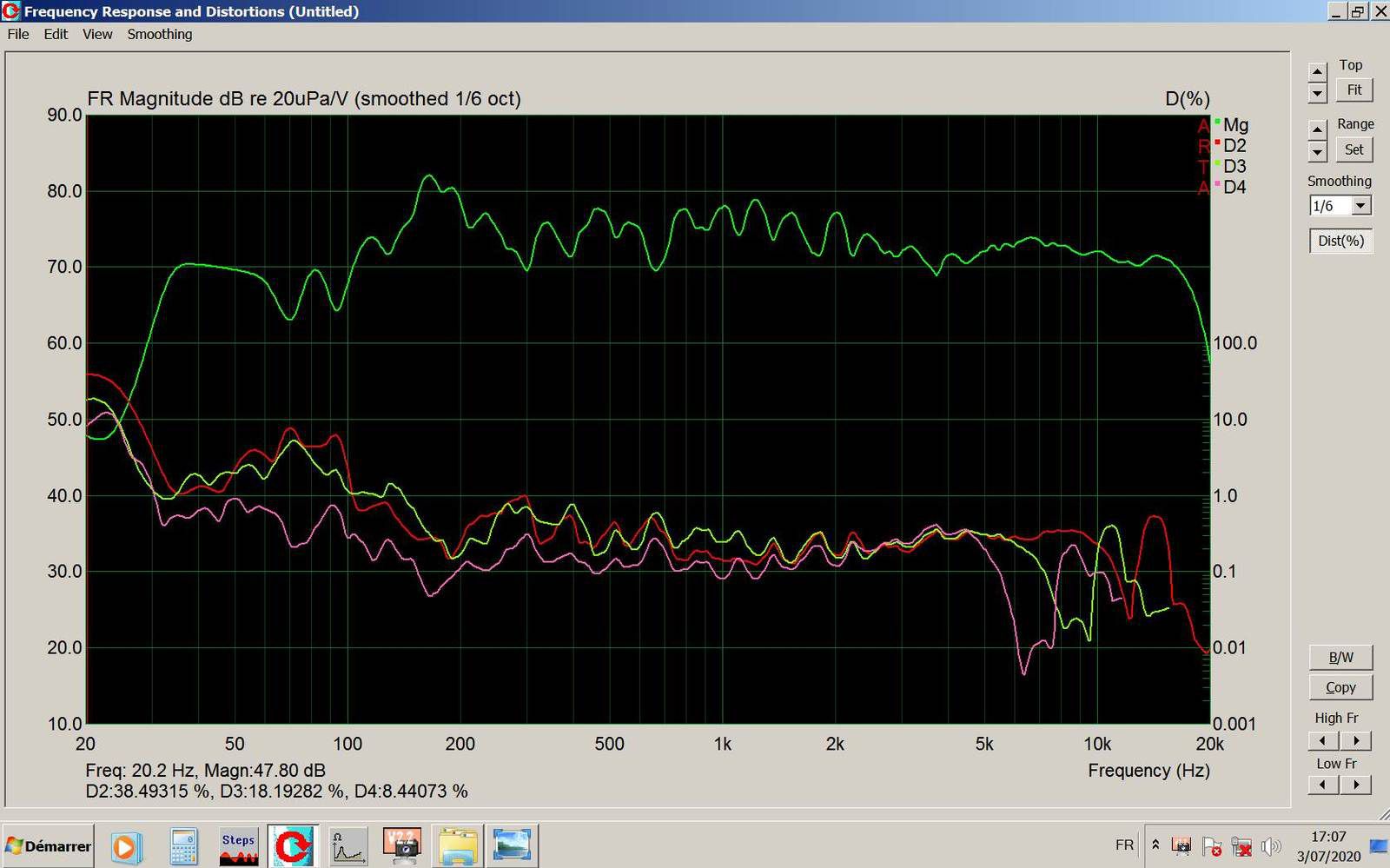Screen dimensions: 1390x868
Task: Click the 90.0 dB axis label
Action: [64, 116]
